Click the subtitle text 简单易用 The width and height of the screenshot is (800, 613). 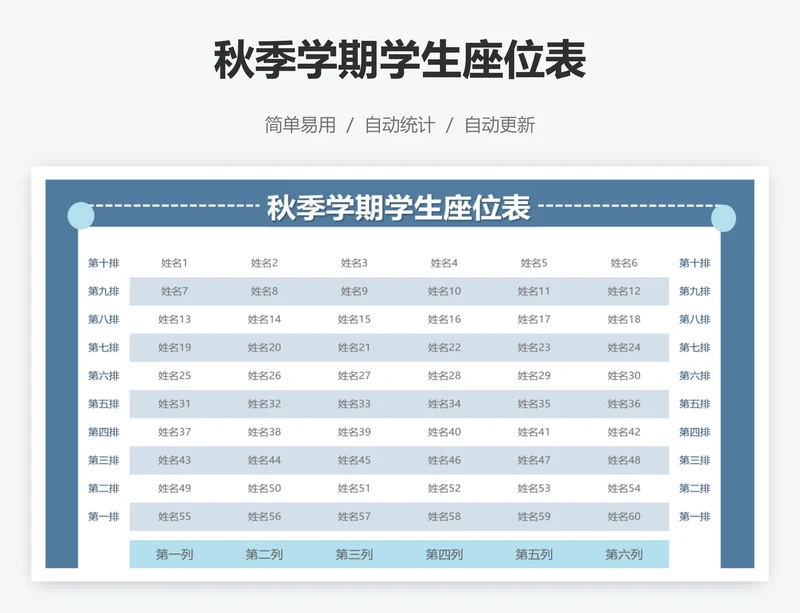[x=300, y=125]
